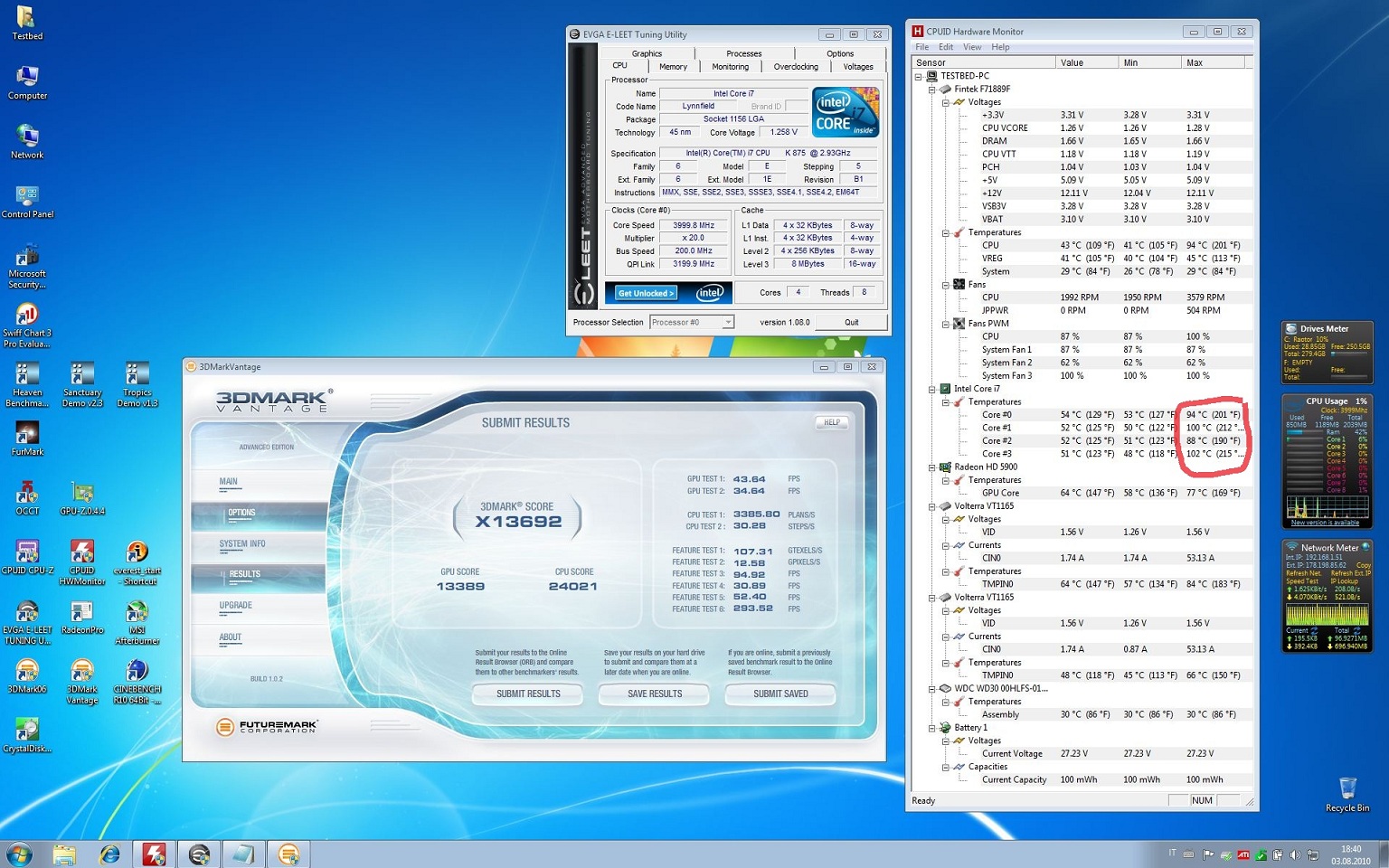The image size is (1389, 868).
Task: Collapse the Fans PWM group
Action: click(x=945, y=324)
